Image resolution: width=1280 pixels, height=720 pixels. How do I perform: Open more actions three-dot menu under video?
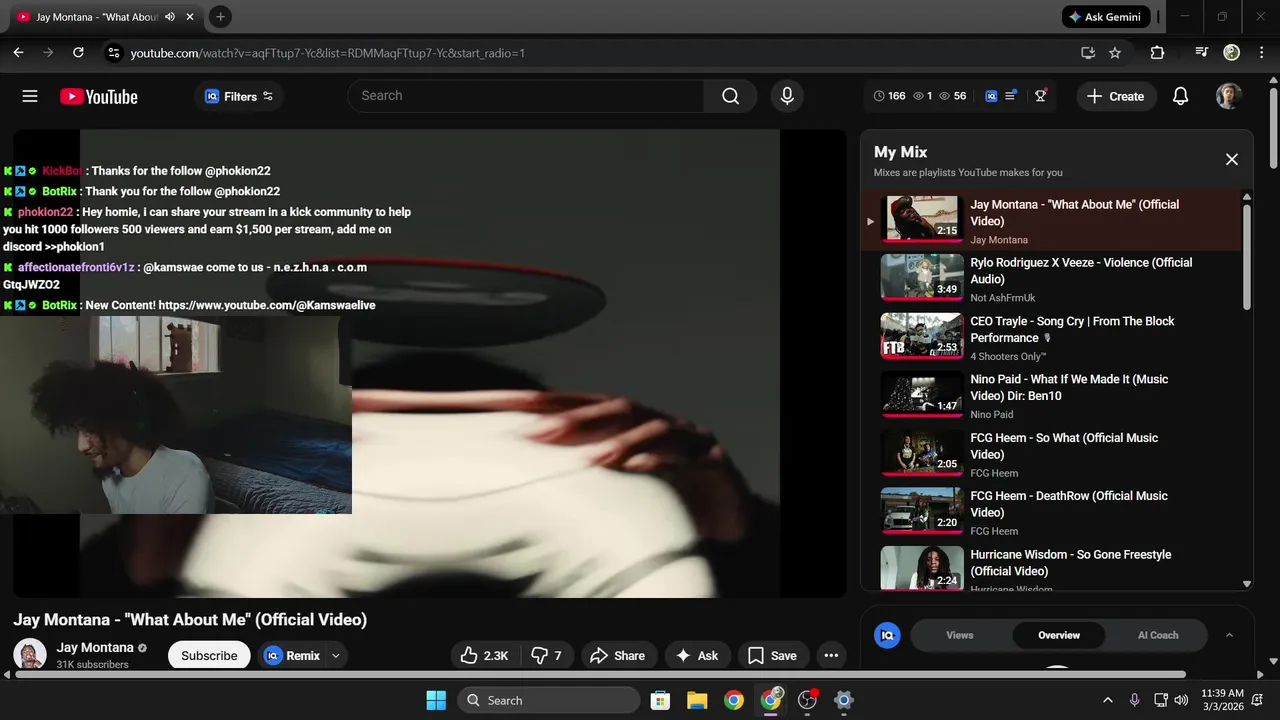click(x=831, y=655)
